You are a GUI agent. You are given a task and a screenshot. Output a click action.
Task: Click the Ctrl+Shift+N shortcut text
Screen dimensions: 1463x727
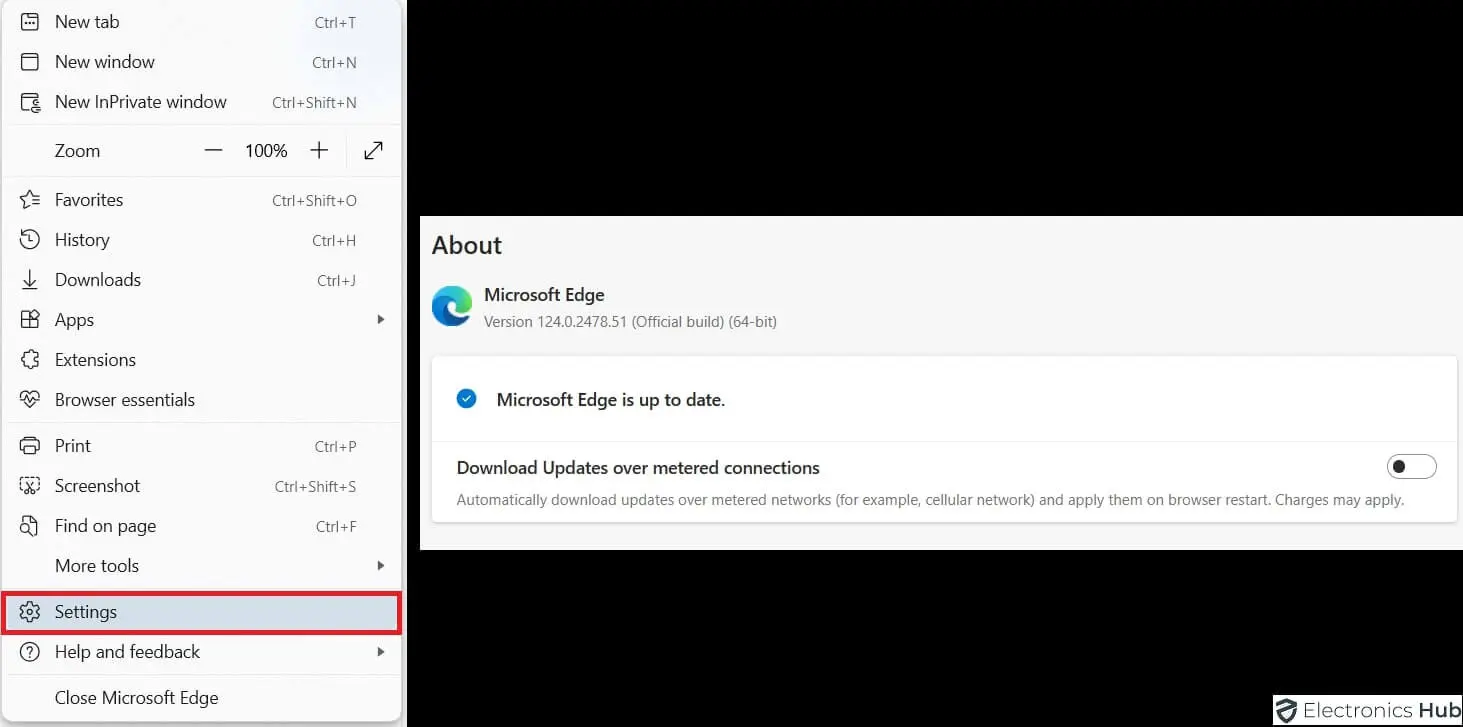[314, 102]
